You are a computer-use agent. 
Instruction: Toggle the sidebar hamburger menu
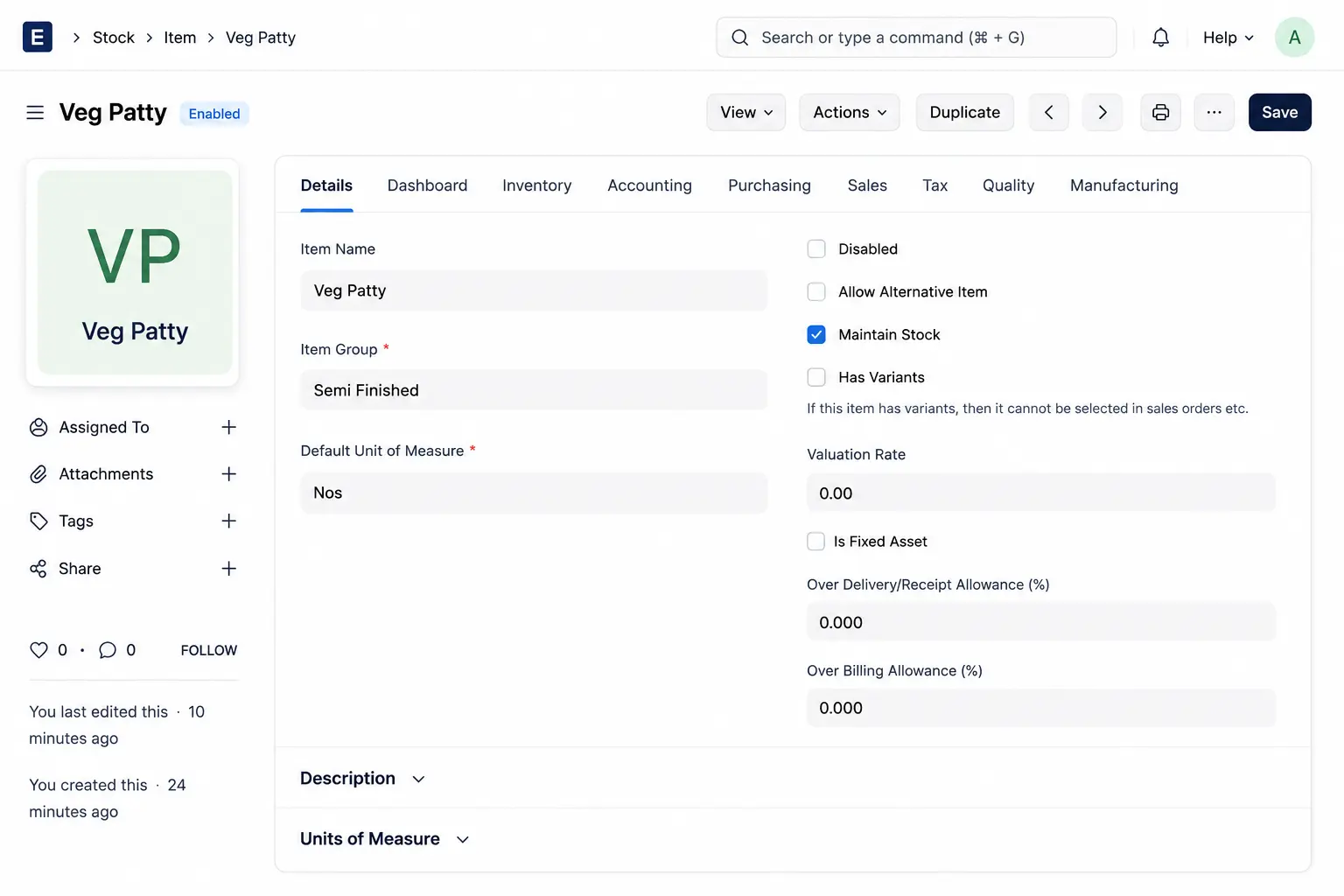coord(35,113)
